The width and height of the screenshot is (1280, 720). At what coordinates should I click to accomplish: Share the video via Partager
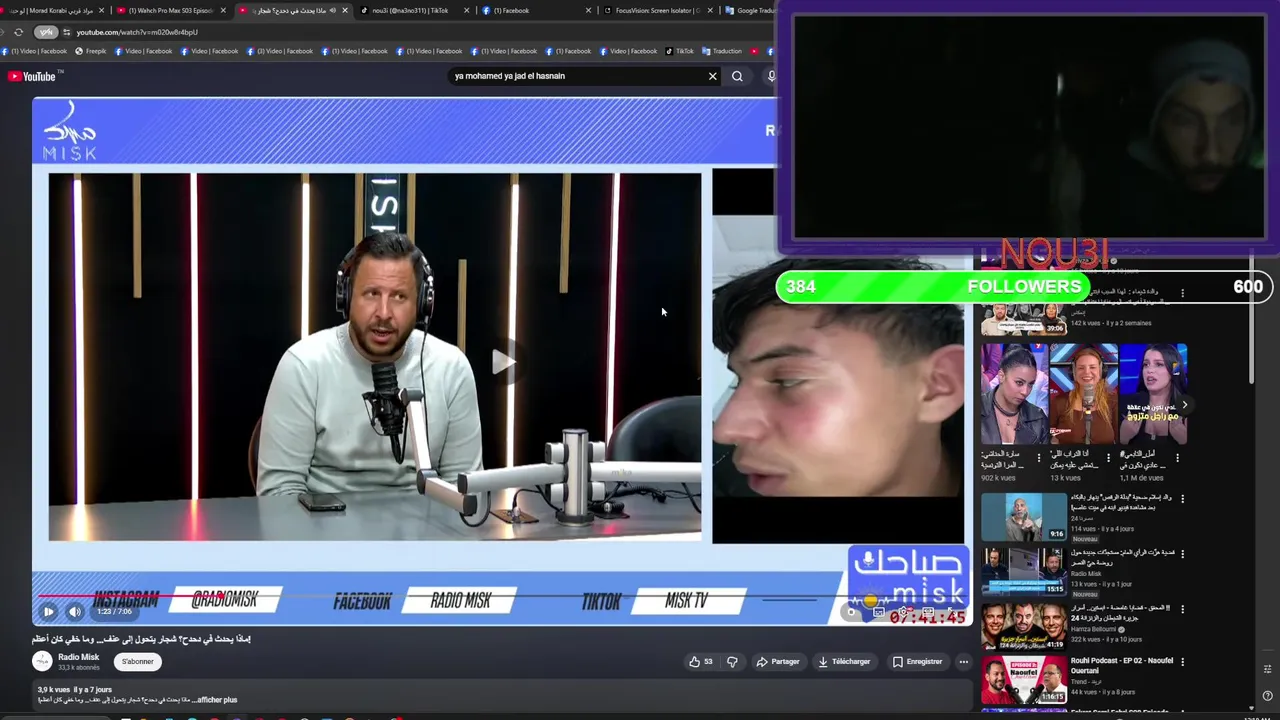point(778,661)
